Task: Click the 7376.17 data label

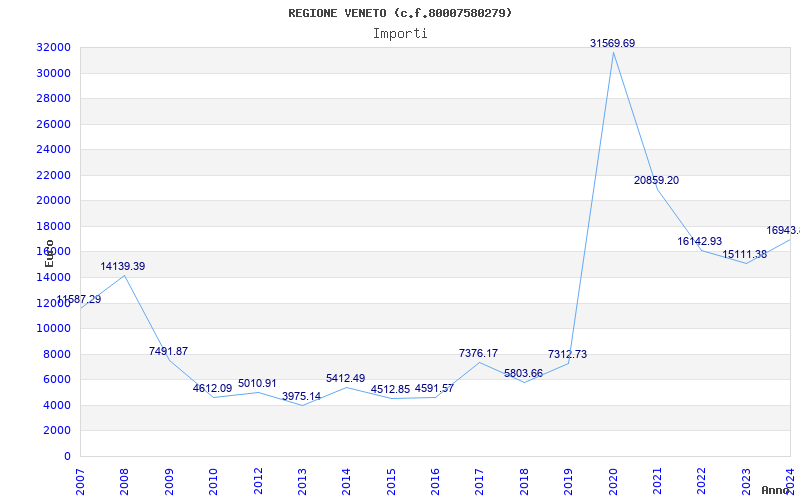Action: 479,353
